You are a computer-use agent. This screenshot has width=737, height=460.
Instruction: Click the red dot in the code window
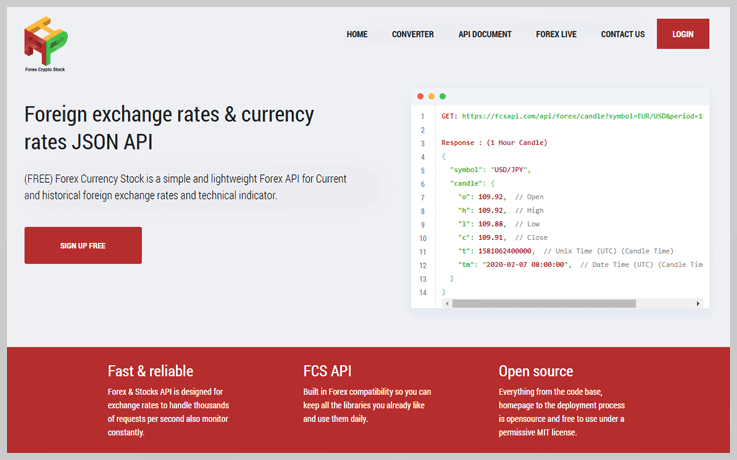pos(420,96)
